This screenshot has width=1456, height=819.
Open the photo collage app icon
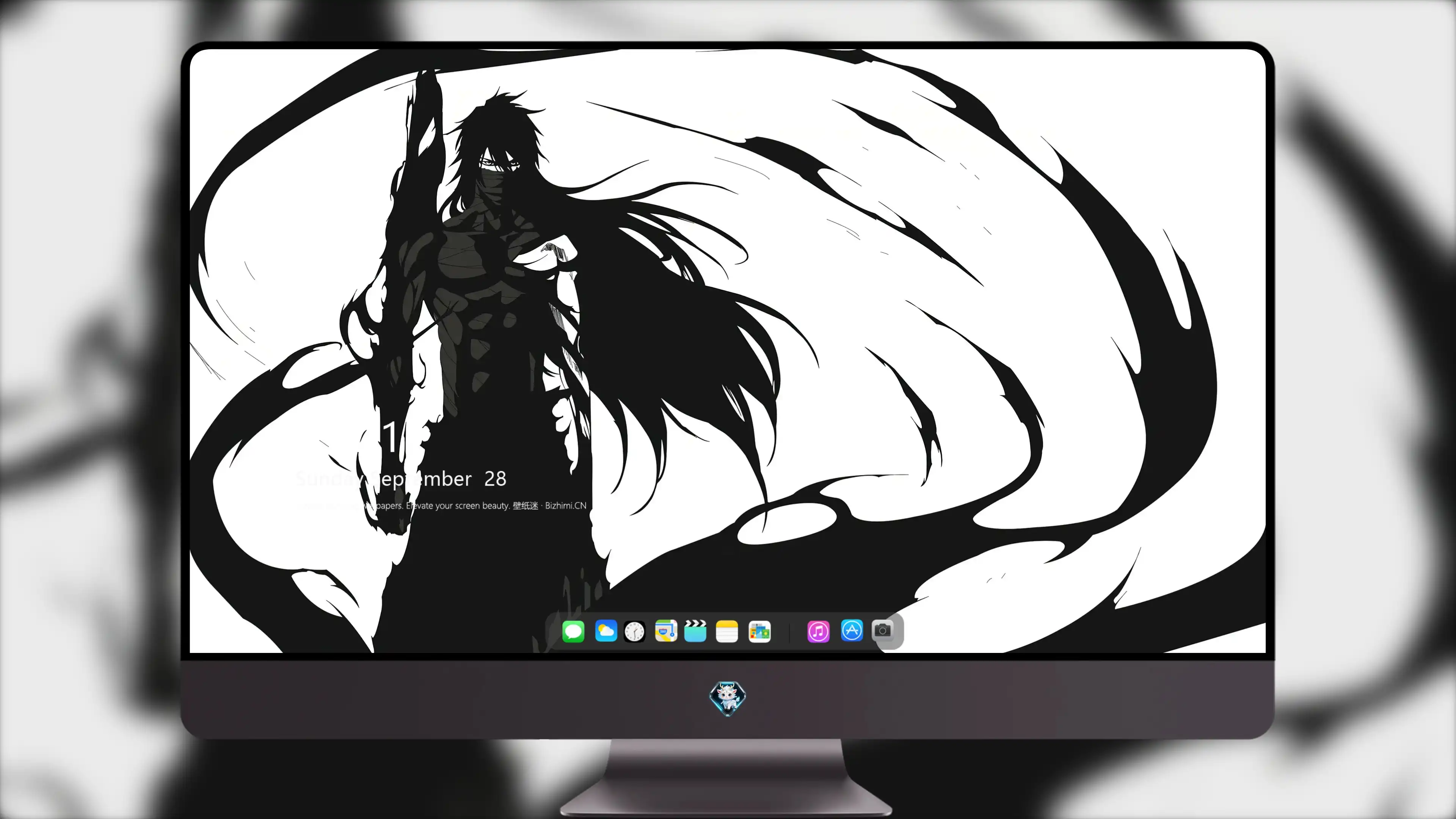pos(759,631)
